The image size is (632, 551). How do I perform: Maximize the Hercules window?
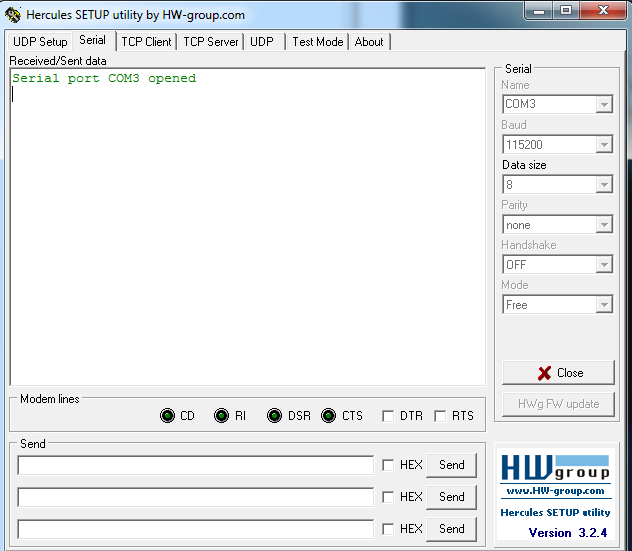coord(566,11)
